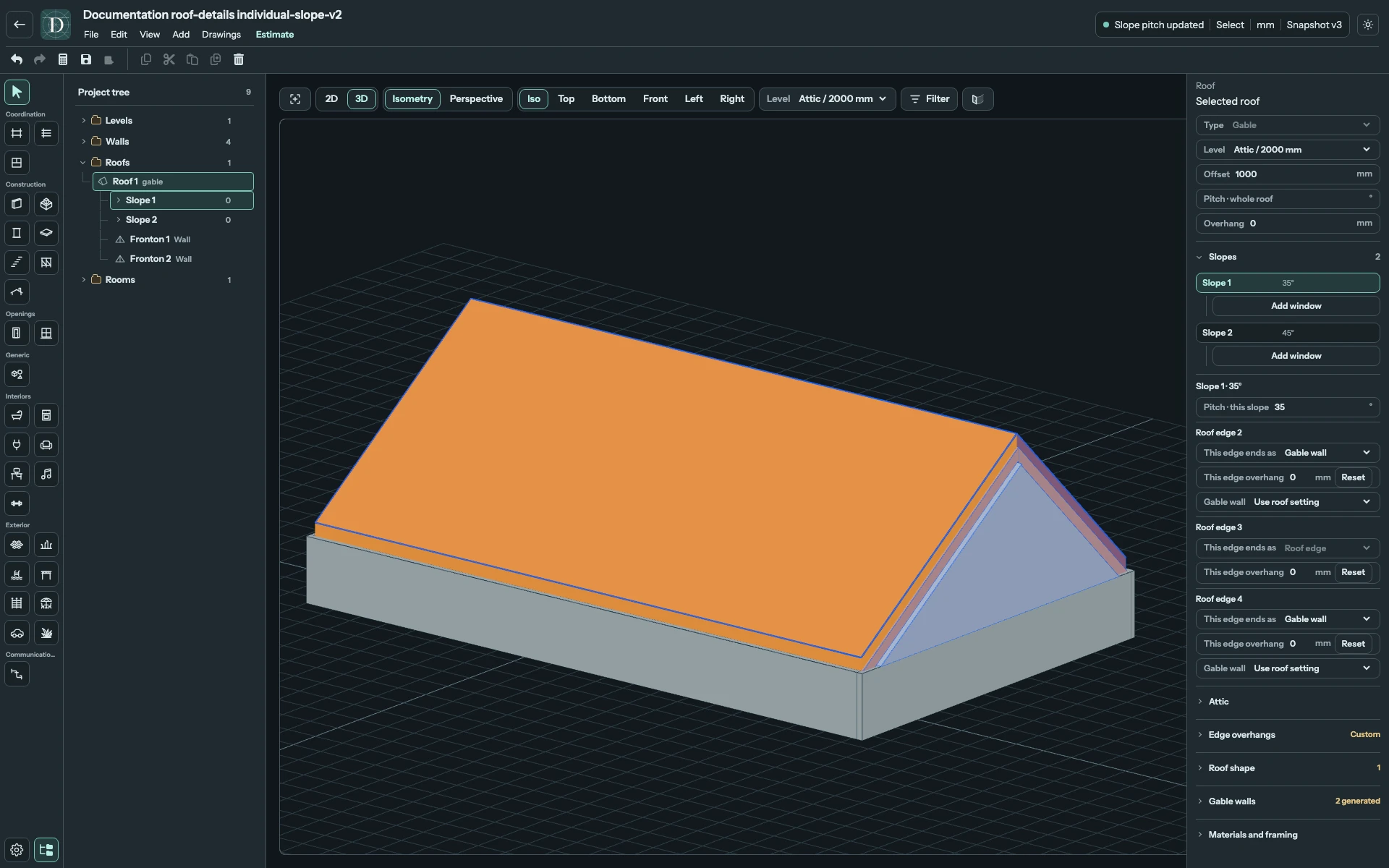Open the File menu
Viewport: 1389px width, 868px height.
click(x=91, y=35)
